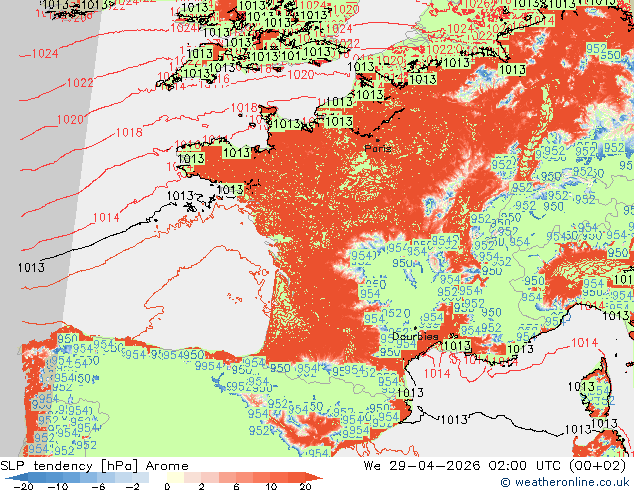Click the '6' legend value
Image resolution: width=634 pixels, height=490 pixels.
(236, 486)
